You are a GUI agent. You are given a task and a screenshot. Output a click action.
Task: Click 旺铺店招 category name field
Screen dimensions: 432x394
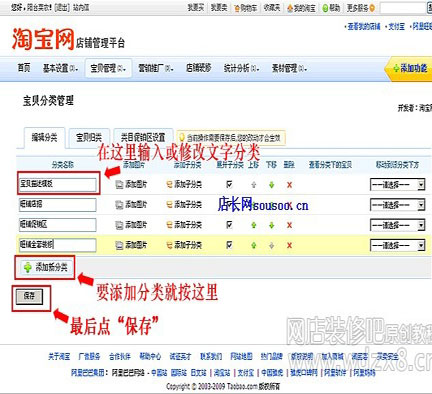(x=57, y=205)
